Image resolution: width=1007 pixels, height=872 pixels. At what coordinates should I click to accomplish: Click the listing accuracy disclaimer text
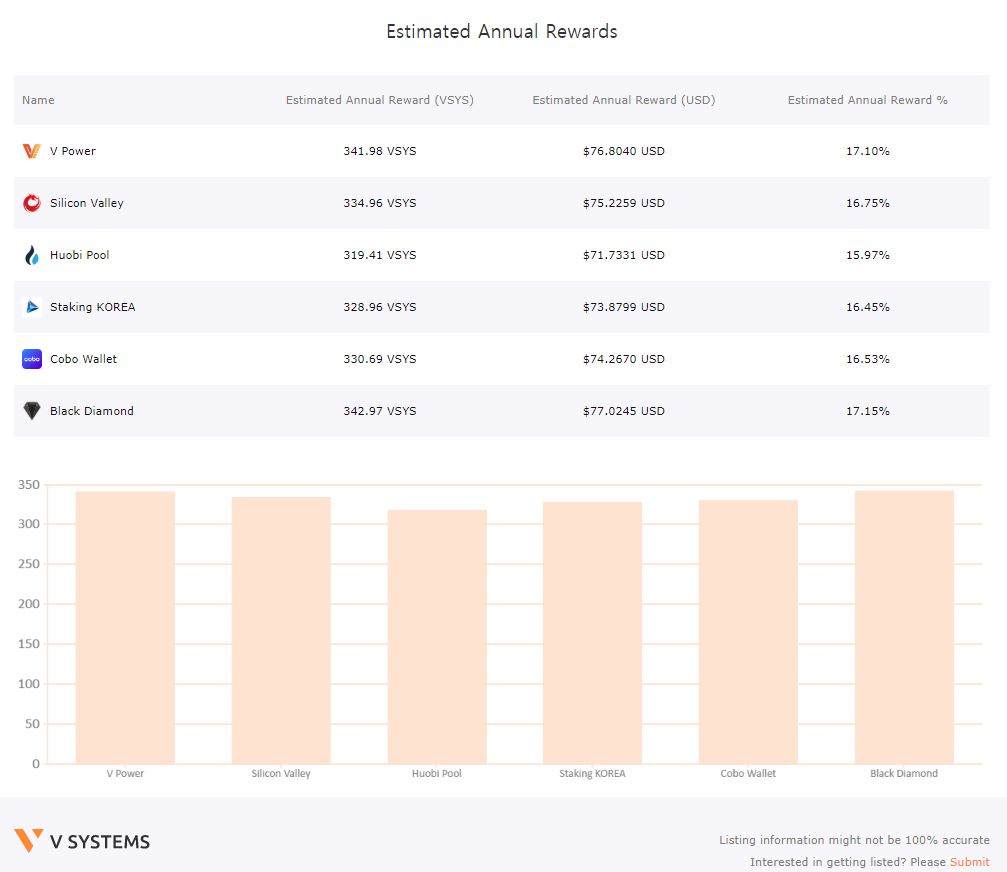point(854,840)
